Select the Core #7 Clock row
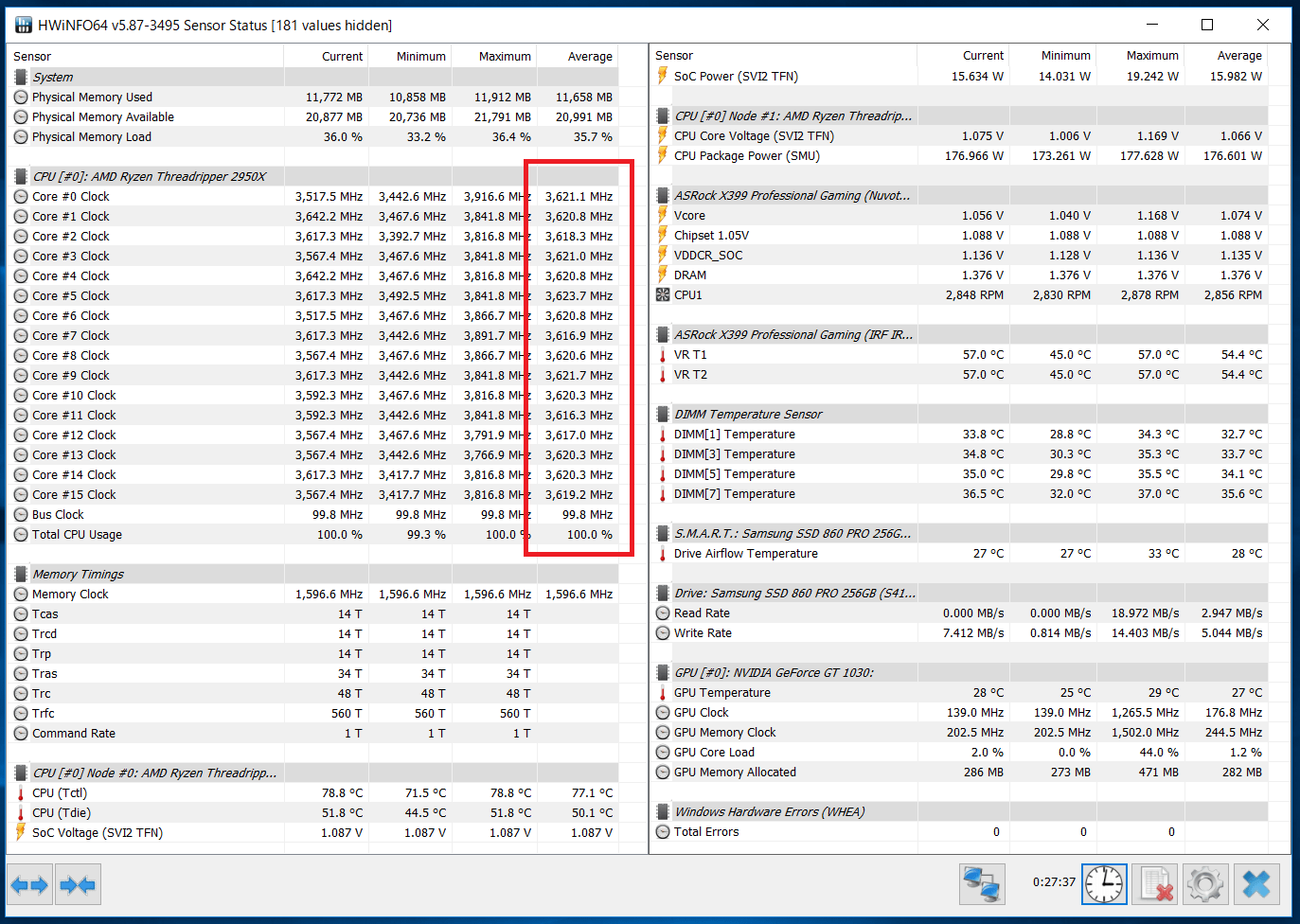Screen dimensions: 1300x924 314,335
